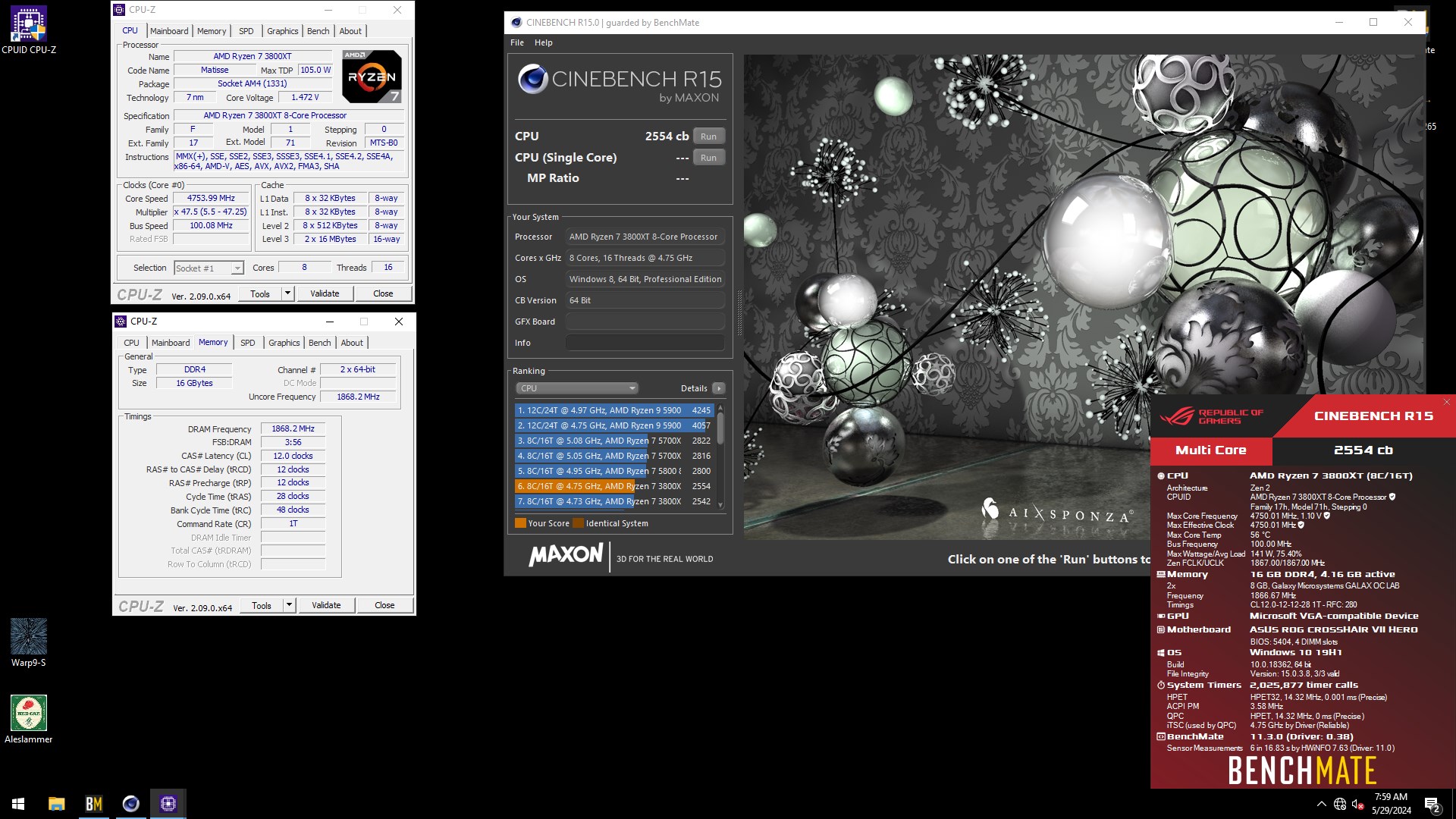Click network globe icon in system tray
1456x819 pixels.
1340,804
